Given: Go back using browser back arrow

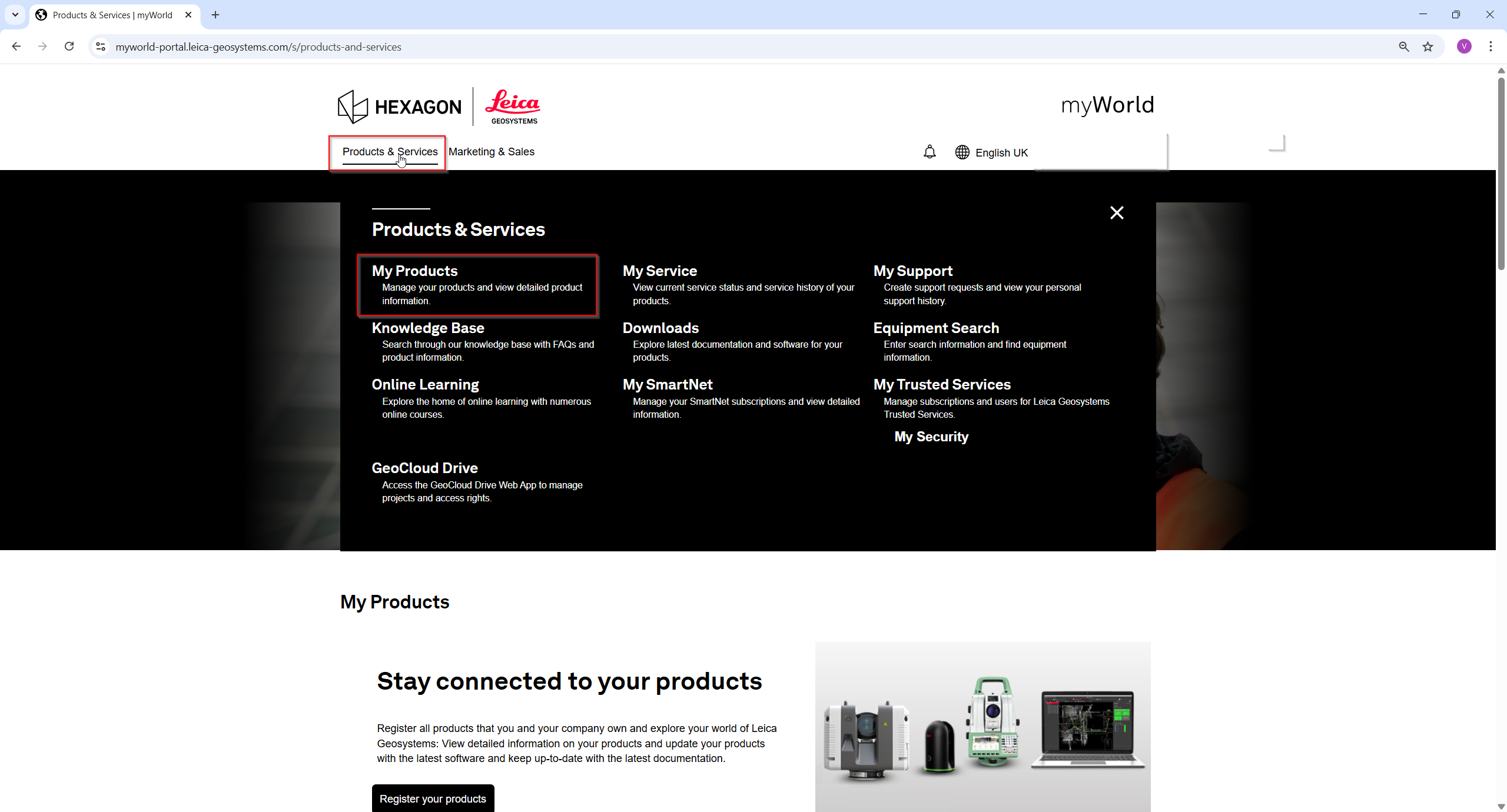Looking at the screenshot, I should point(16,46).
